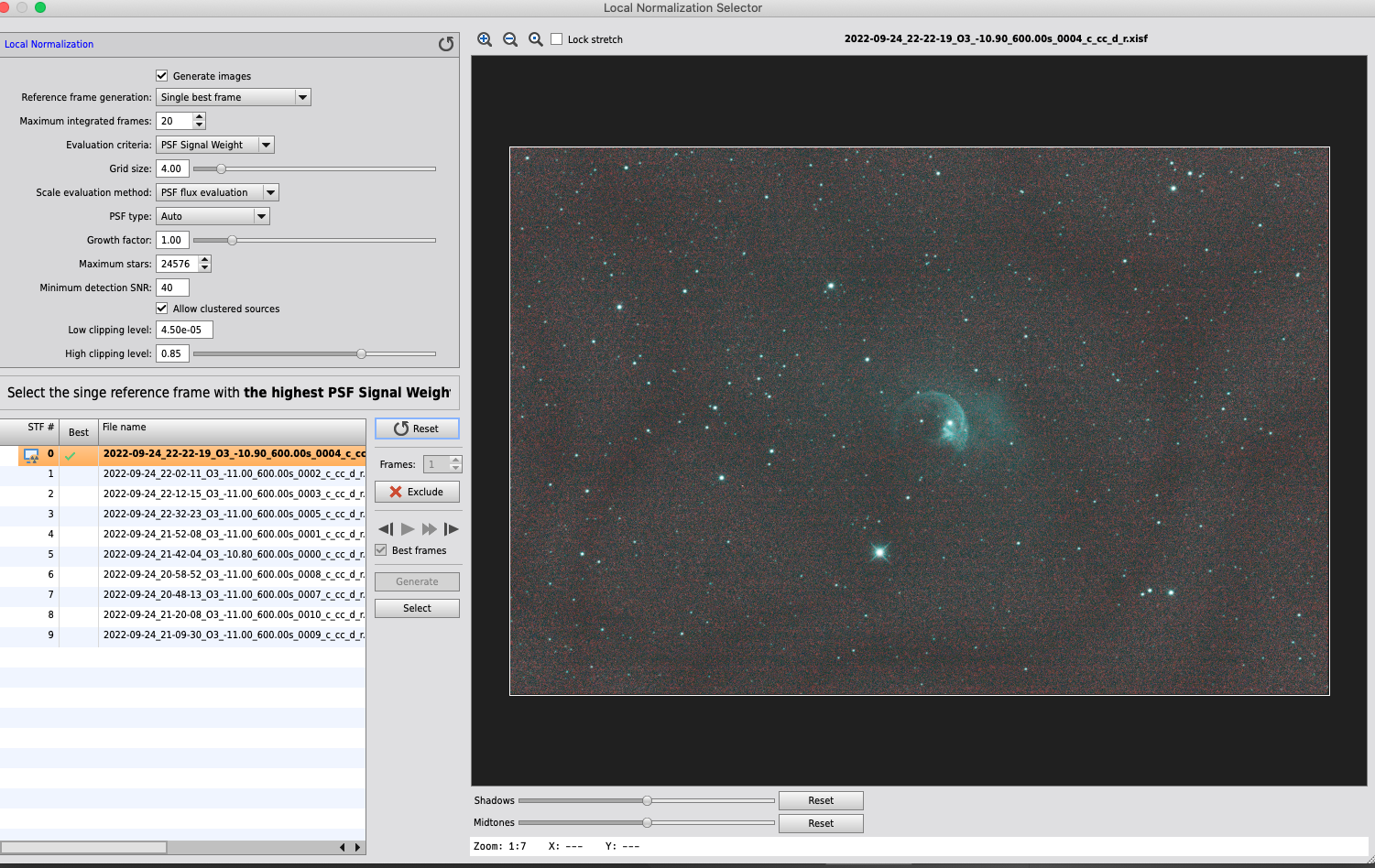Uncheck Allow clustered sources
Viewport: 1375px width, 868px height.
click(162, 309)
